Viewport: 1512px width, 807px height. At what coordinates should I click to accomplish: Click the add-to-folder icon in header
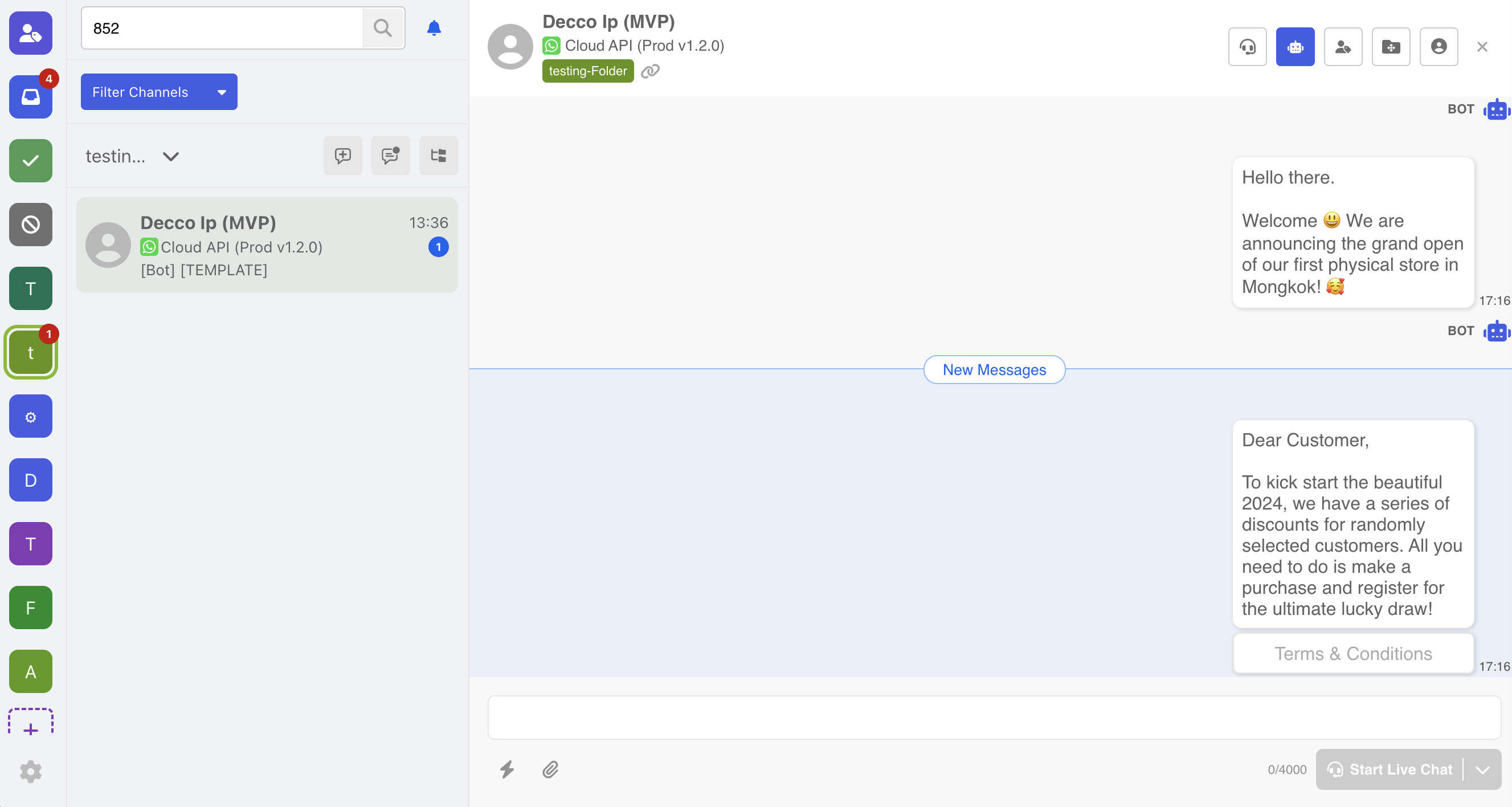click(1391, 46)
